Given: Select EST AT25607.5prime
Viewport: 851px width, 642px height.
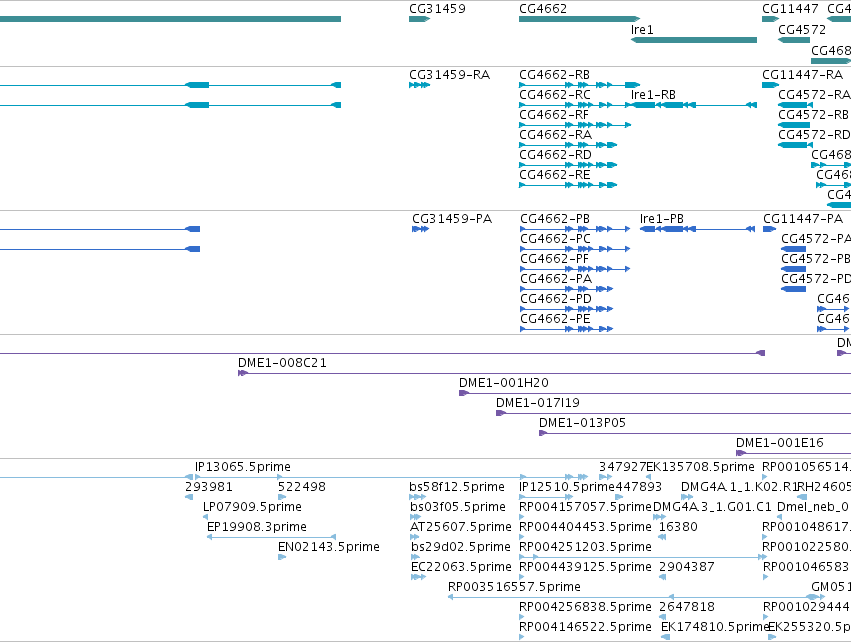Looking at the screenshot, I should (x=461, y=527).
